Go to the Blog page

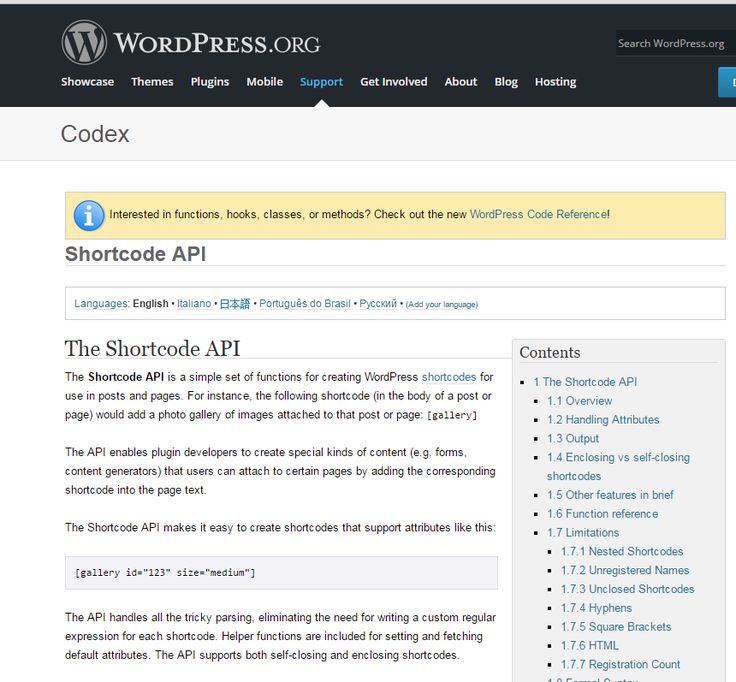point(506,82)
